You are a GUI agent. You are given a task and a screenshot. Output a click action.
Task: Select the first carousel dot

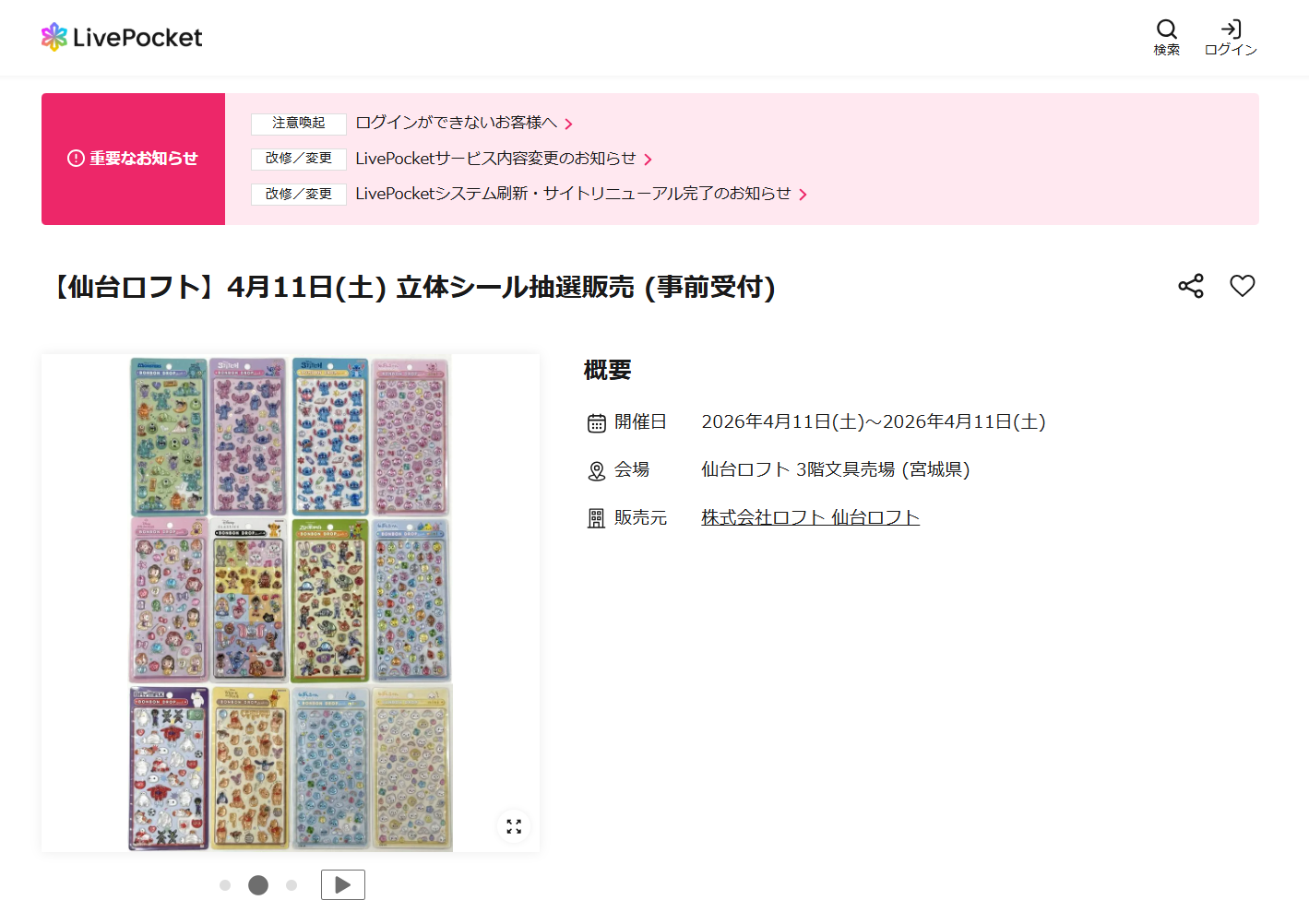click(225, 885)
